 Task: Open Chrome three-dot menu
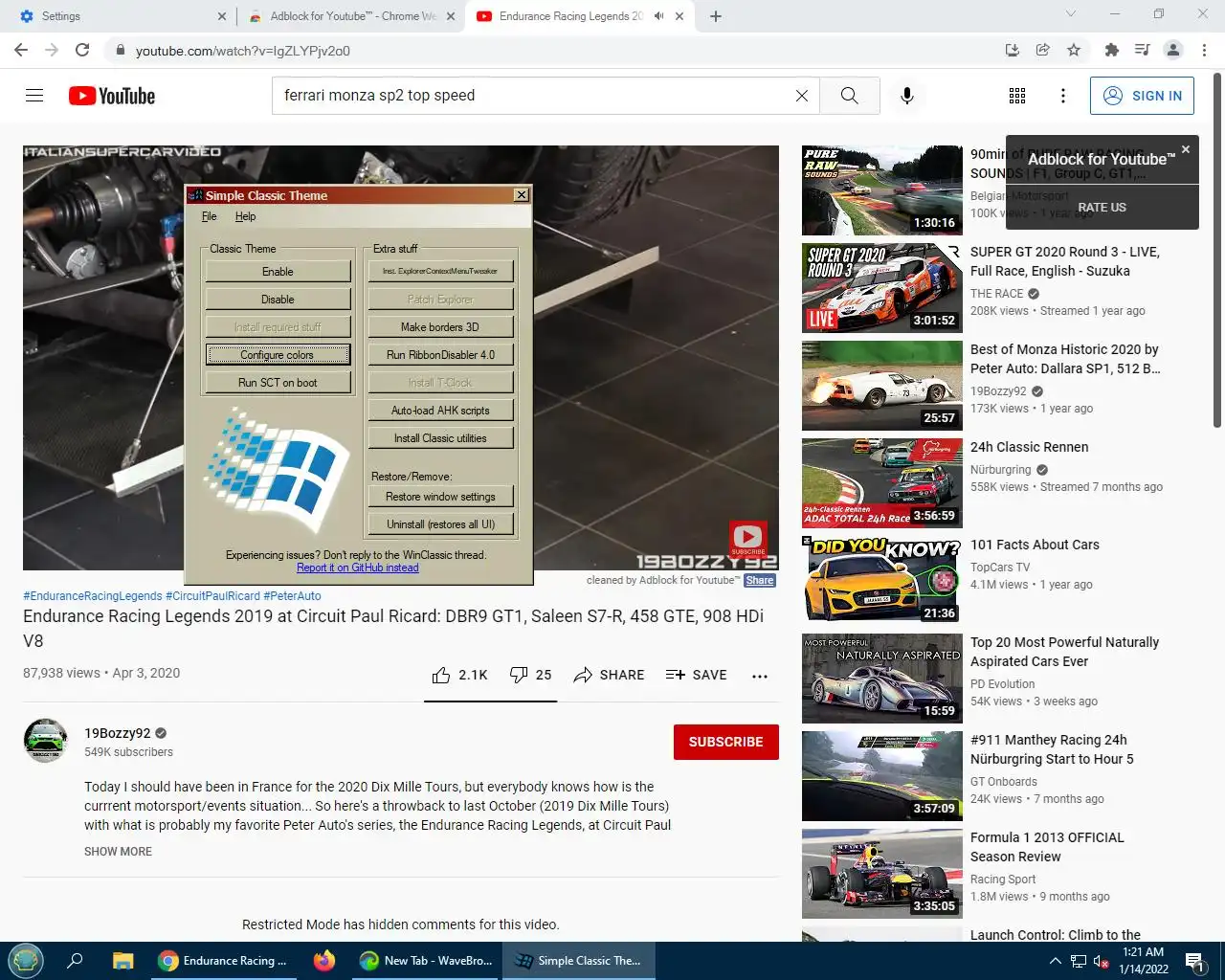click(x=1204, y=51)
